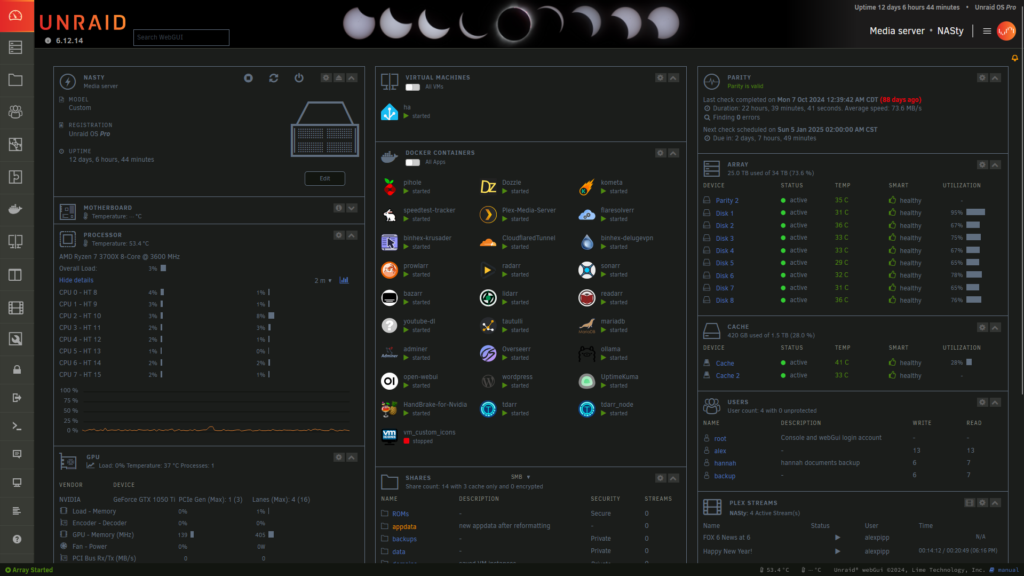Viewport: 1024px width, 576px height.
Task: Collapse the Virtual Machines panel
Action: 673,78
